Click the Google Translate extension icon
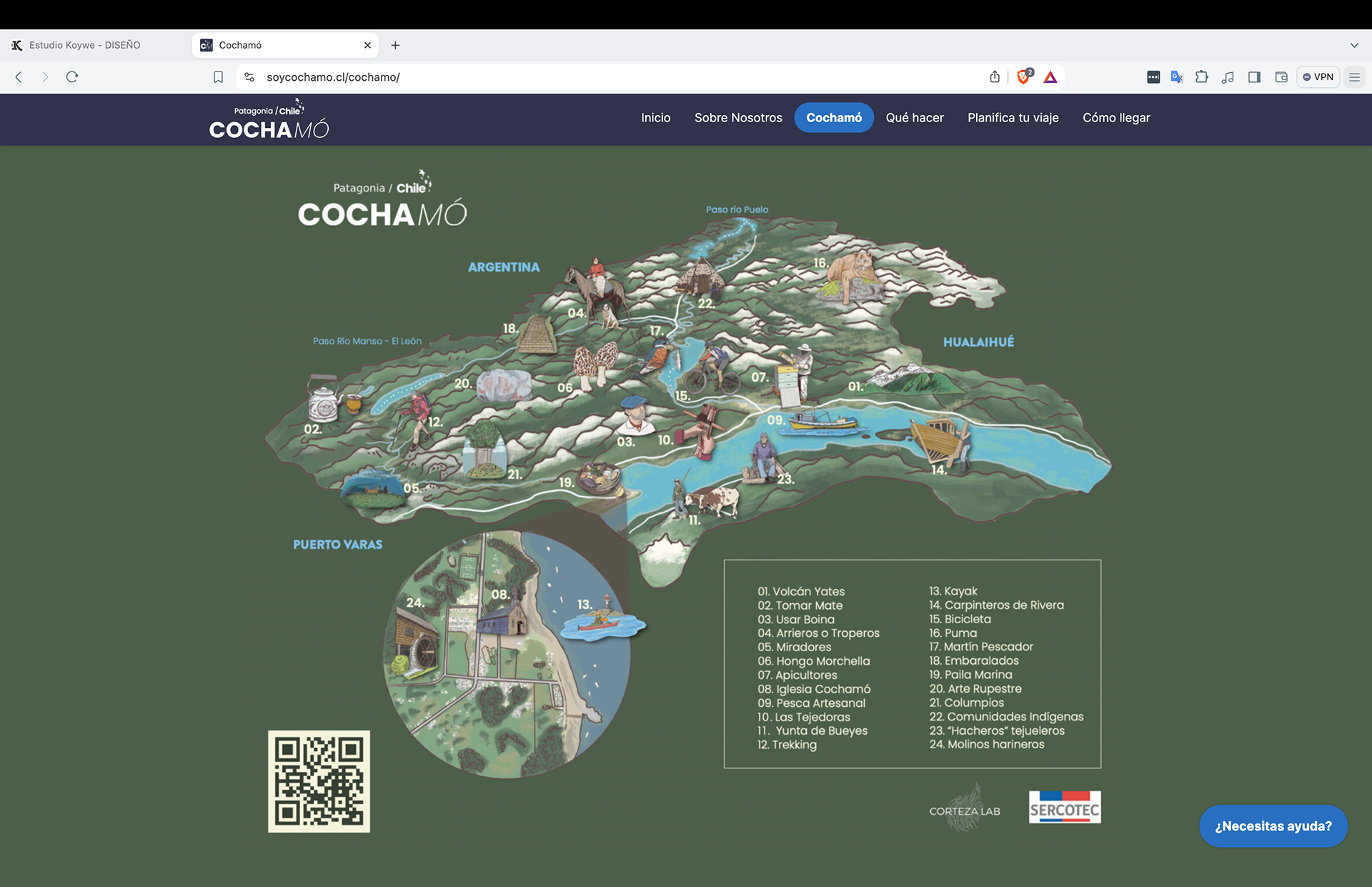 (1177, 77)
